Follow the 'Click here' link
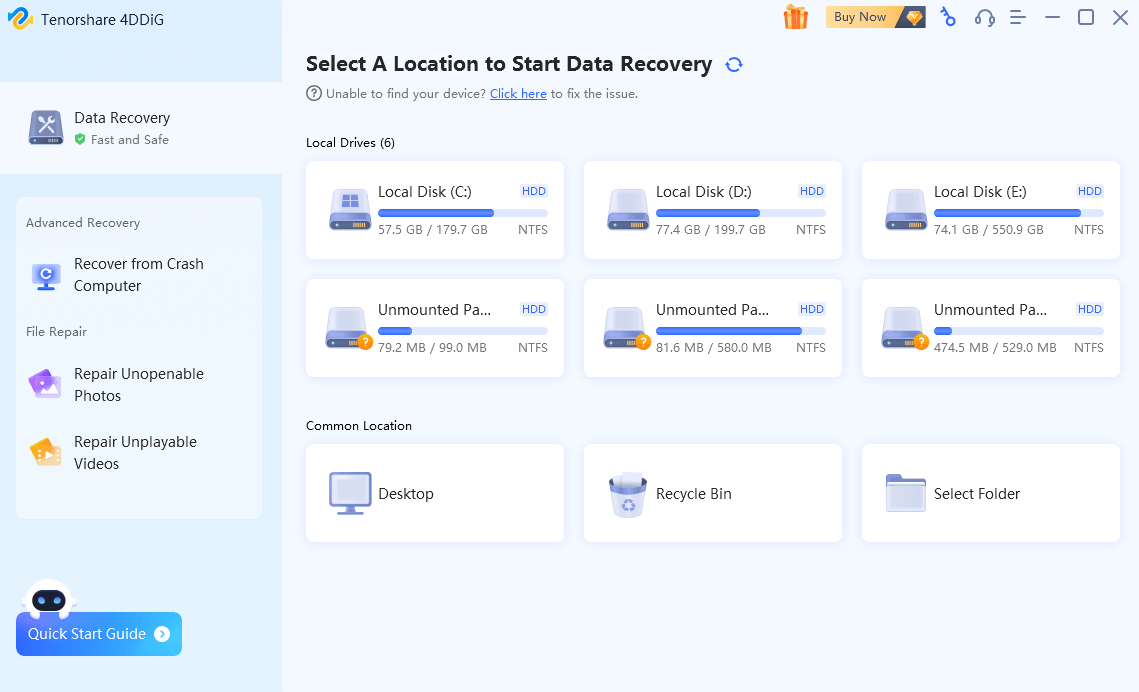Screen dimensions: 1139x692 click(518, 94)
